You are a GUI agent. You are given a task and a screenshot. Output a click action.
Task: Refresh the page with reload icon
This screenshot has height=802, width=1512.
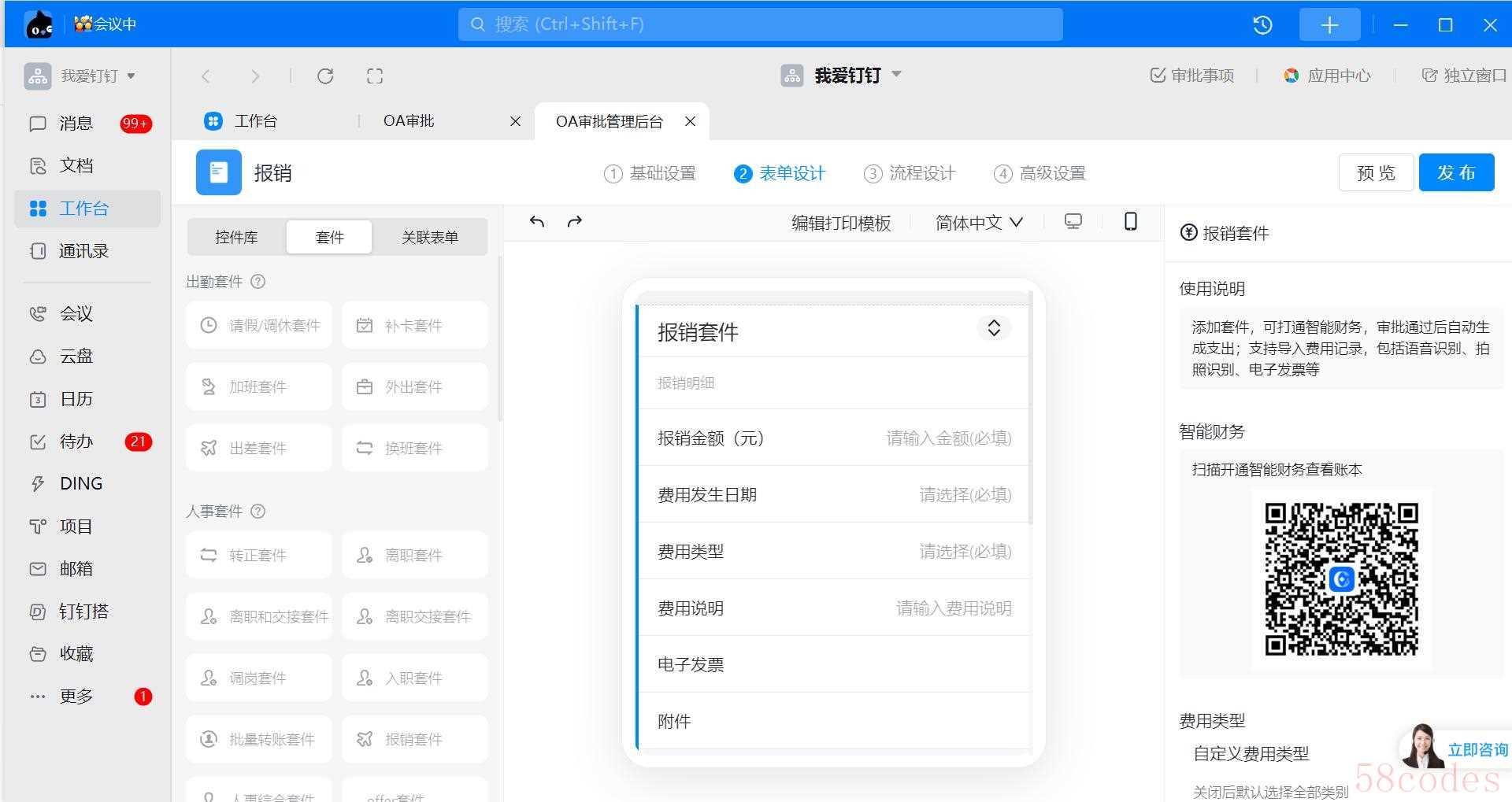click(325, 76)
